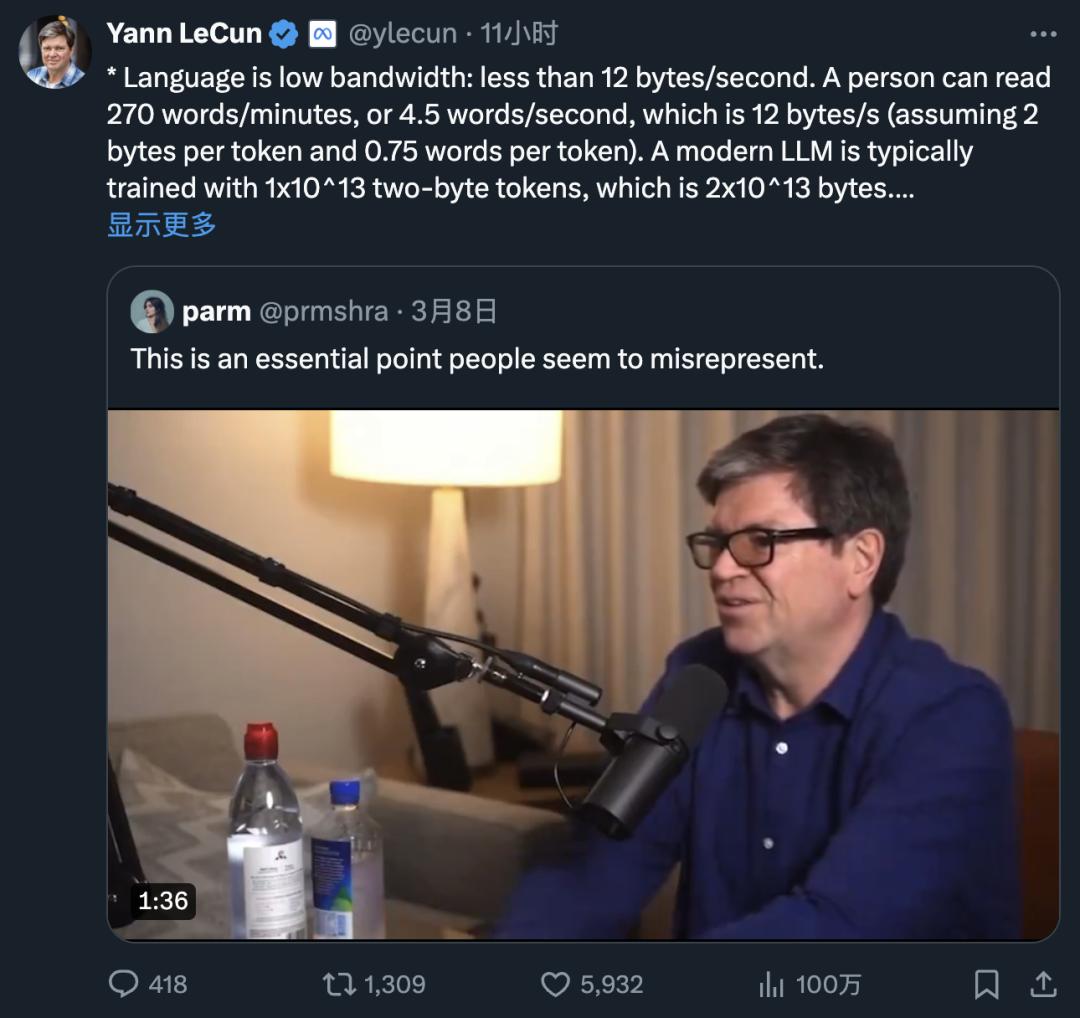Click the retweet icon
The width and height of the screenshot is (1080, 1018).
tap(339, 984)
